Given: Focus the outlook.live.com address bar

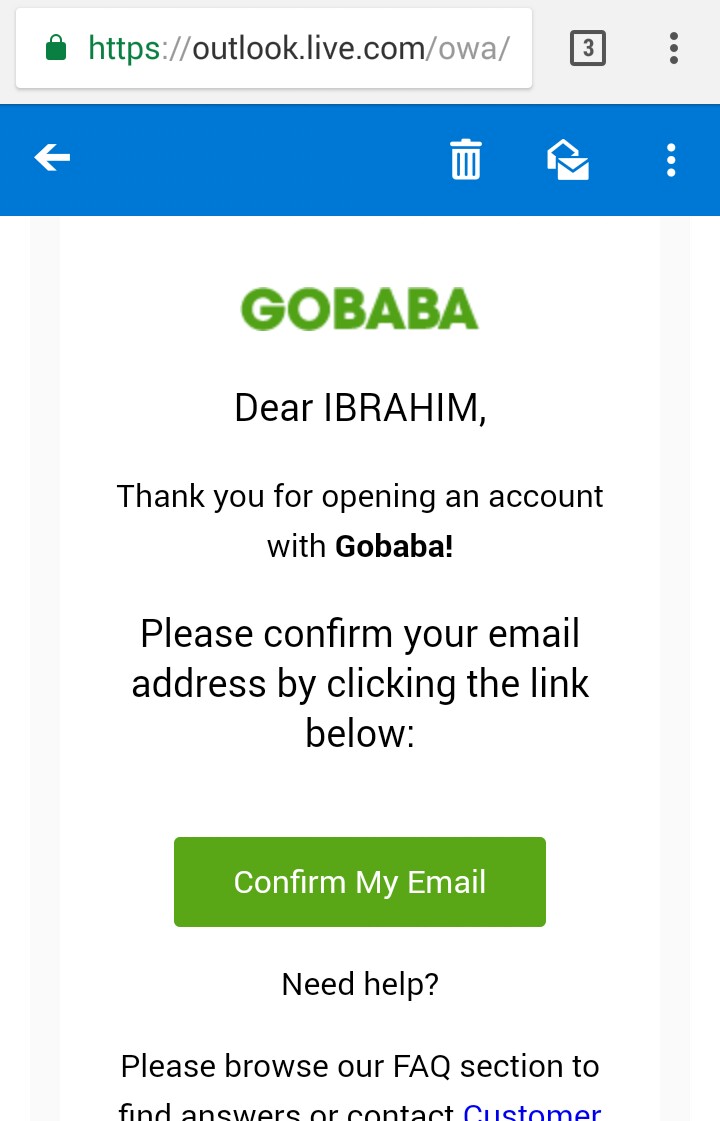Looking at the screenshot, I should 300,48.
